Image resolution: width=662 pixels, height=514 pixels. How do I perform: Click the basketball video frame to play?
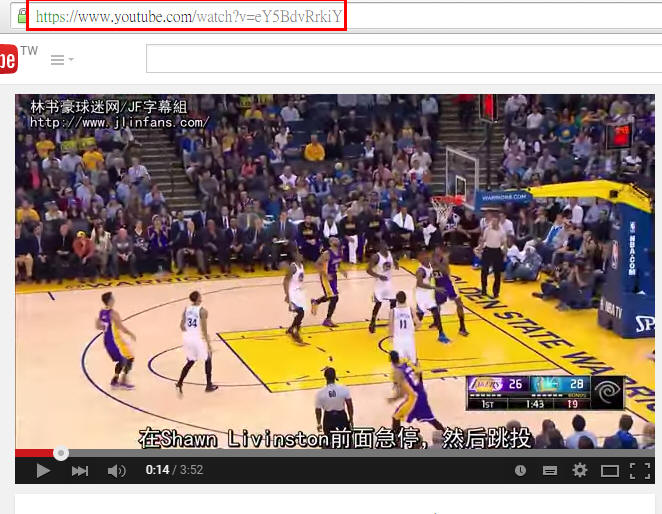pos(335,271)
